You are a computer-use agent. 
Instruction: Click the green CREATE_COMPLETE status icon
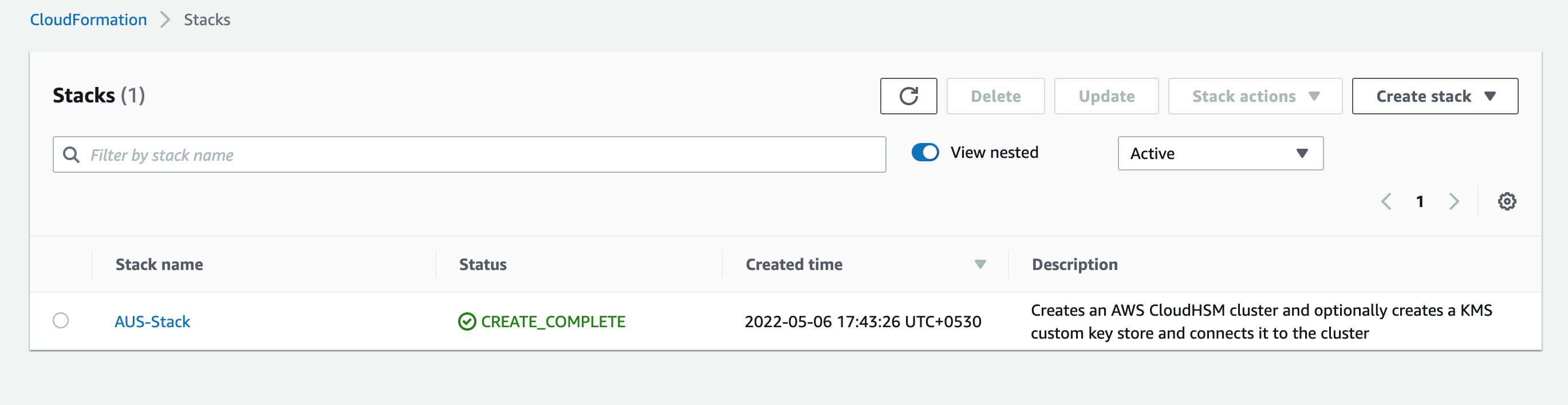coord(466,321)
